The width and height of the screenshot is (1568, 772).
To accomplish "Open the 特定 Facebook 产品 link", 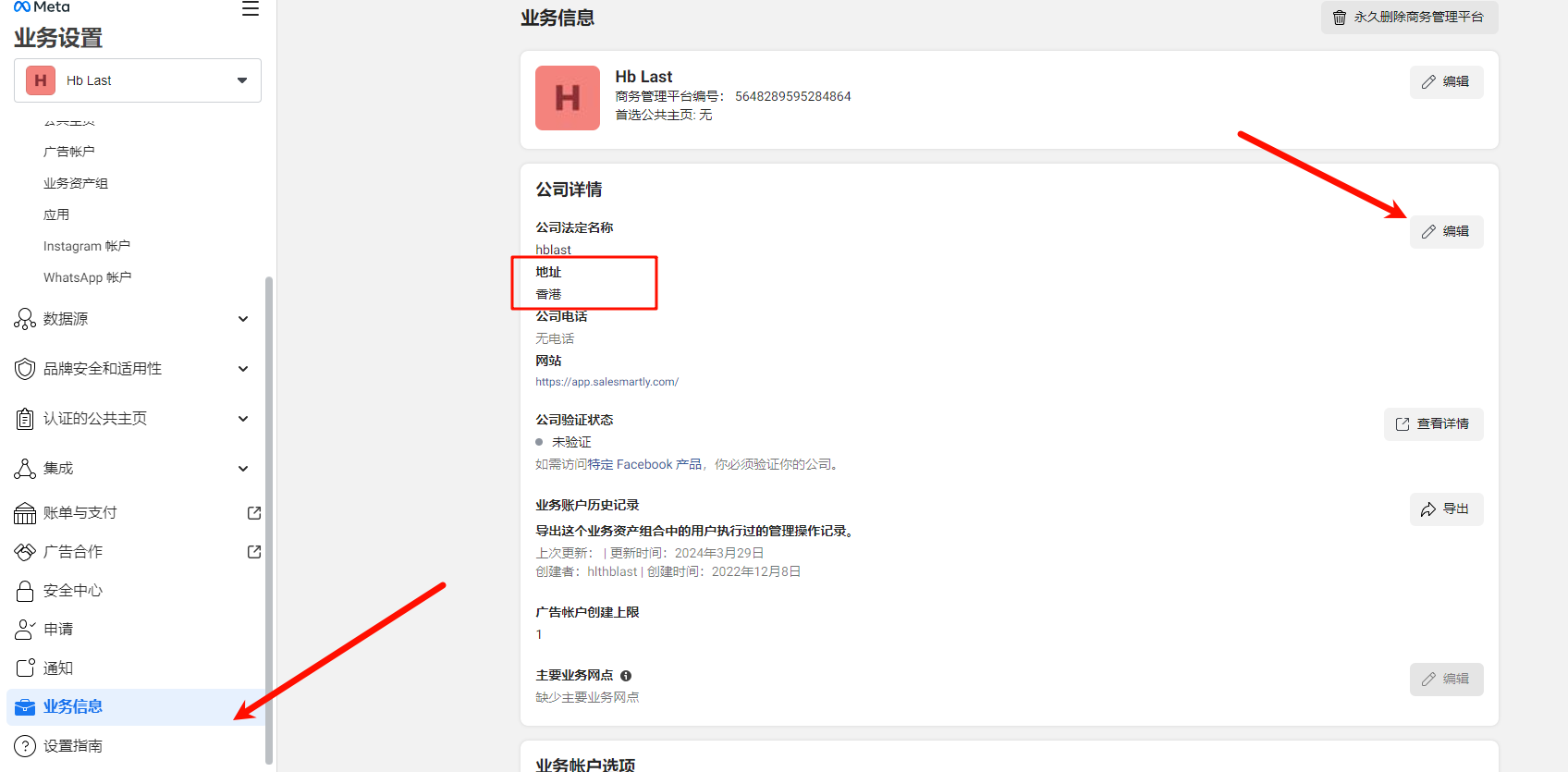I will (x=644, y=465).
